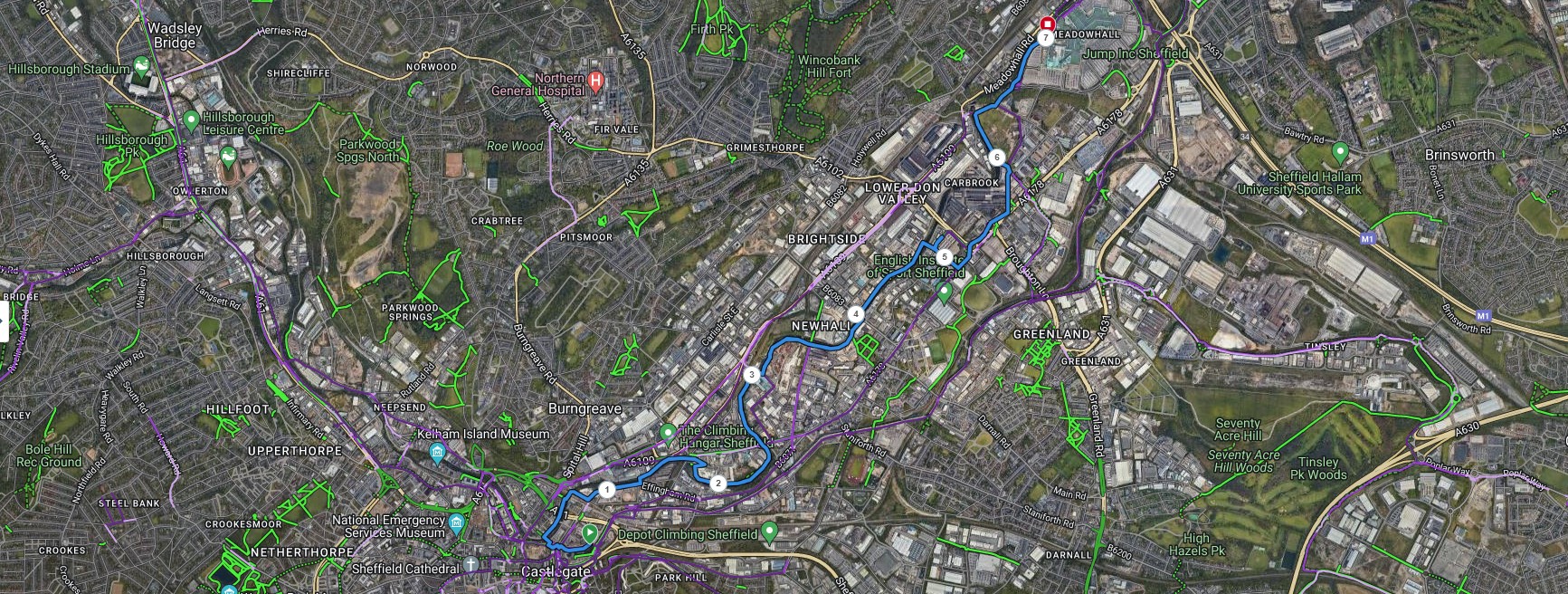Select route waypoint marker 2
Image resolution: width=1568 pixels, height=594 pixels.
point(717,483)
